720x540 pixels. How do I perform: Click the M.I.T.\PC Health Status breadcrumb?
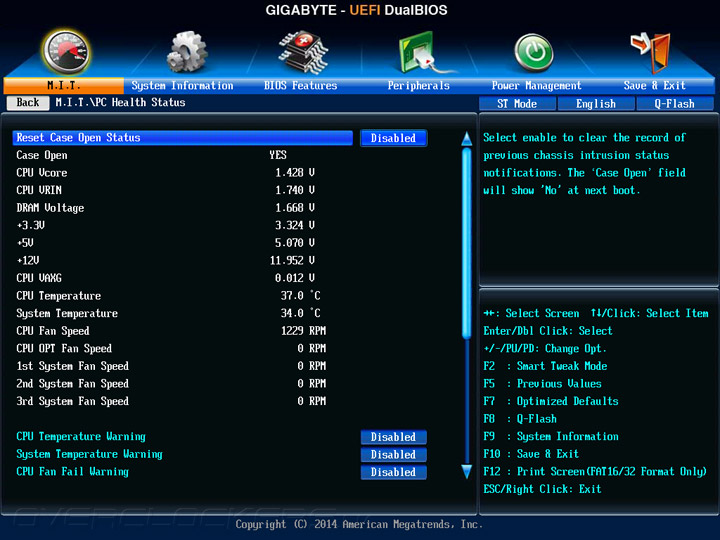[120, 102]
